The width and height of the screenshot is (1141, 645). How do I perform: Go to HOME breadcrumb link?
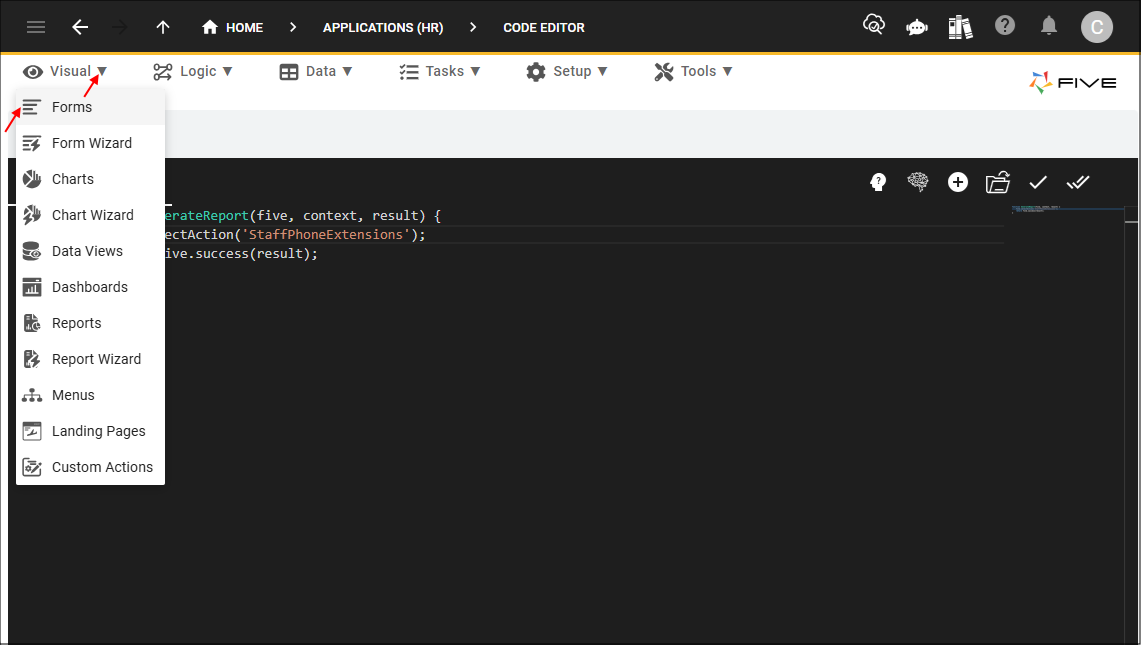point(233,27)
